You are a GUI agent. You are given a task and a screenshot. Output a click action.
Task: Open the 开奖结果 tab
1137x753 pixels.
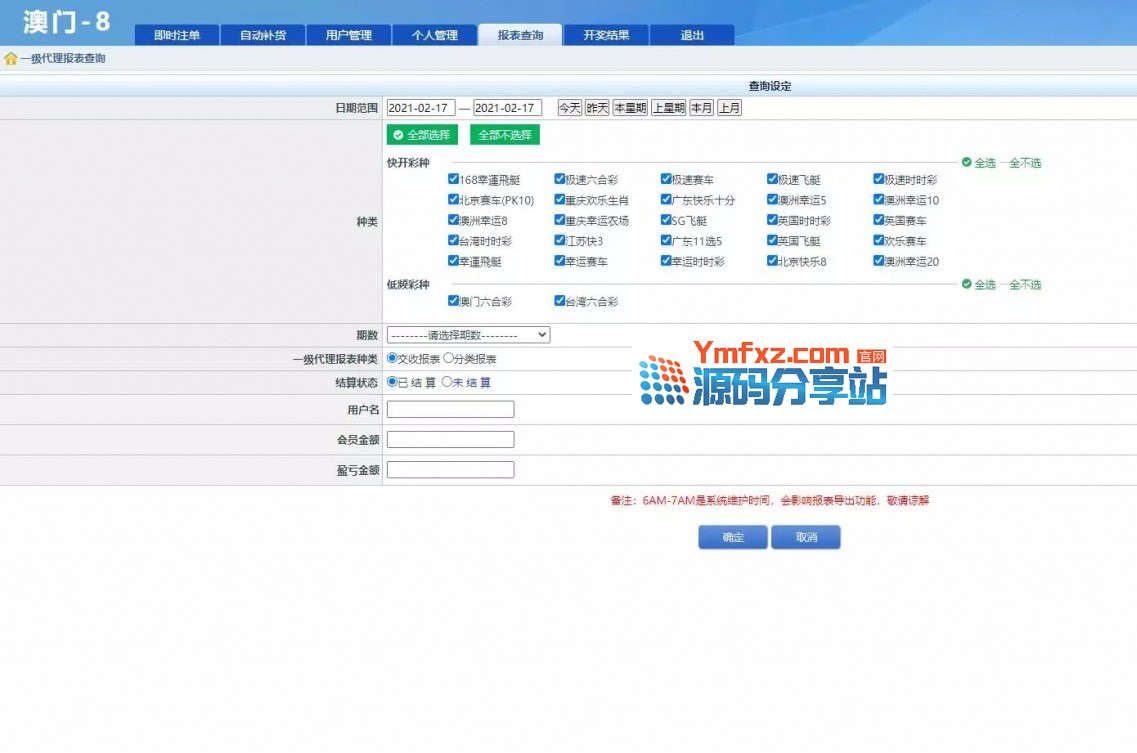606,36
